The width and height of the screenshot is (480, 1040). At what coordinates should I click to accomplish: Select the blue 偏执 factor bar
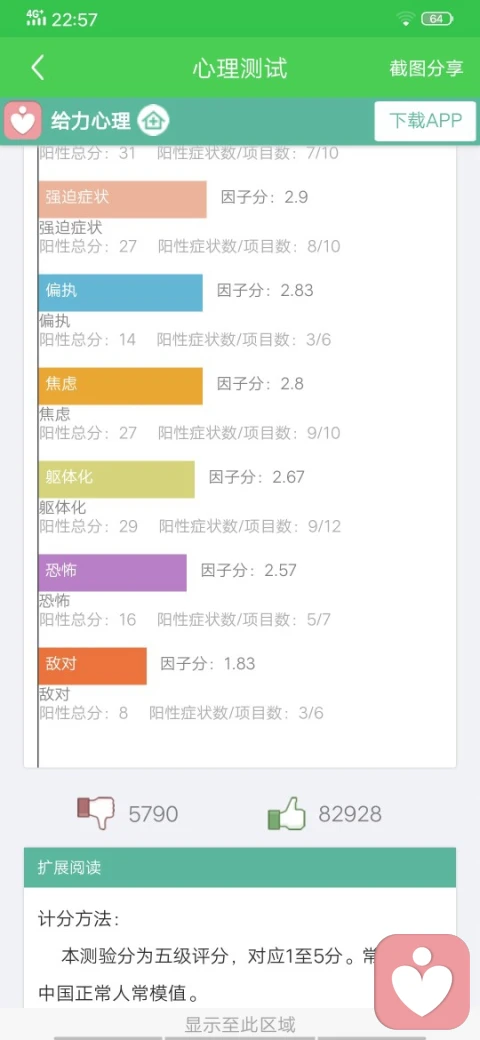[x=121, y=292]
